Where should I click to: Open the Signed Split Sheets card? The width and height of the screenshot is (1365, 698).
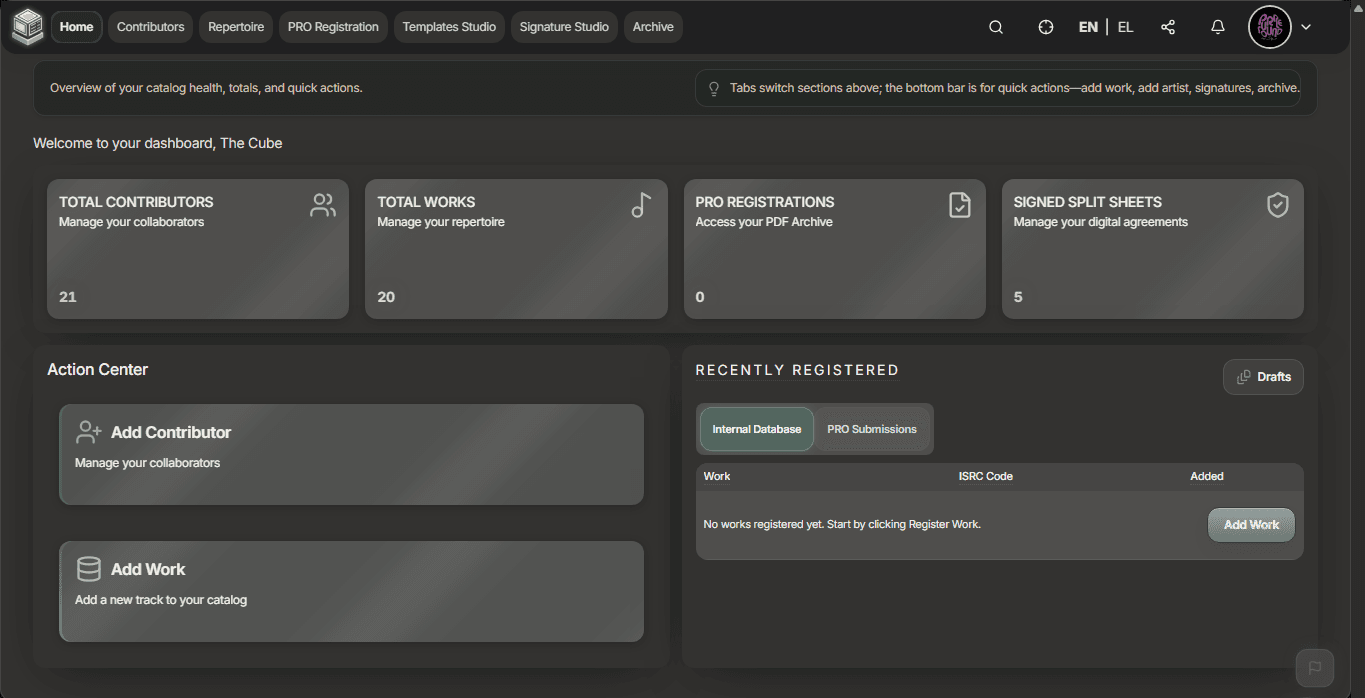click(x=1153, y=249)
